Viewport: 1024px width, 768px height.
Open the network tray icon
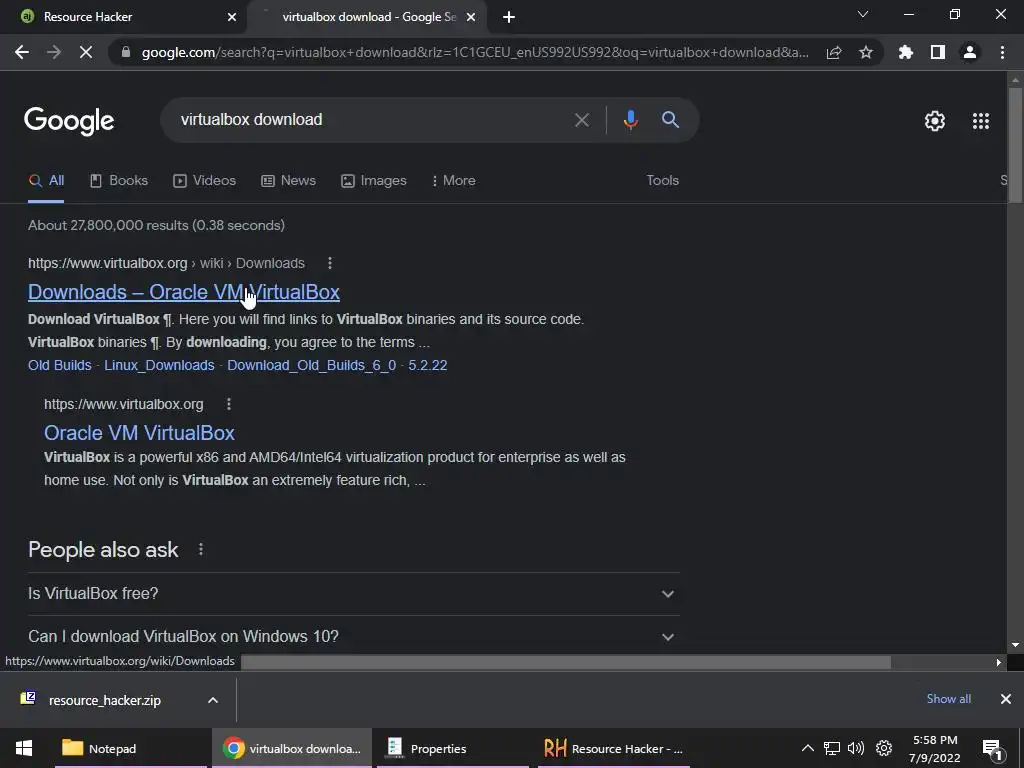coord(831,748)
